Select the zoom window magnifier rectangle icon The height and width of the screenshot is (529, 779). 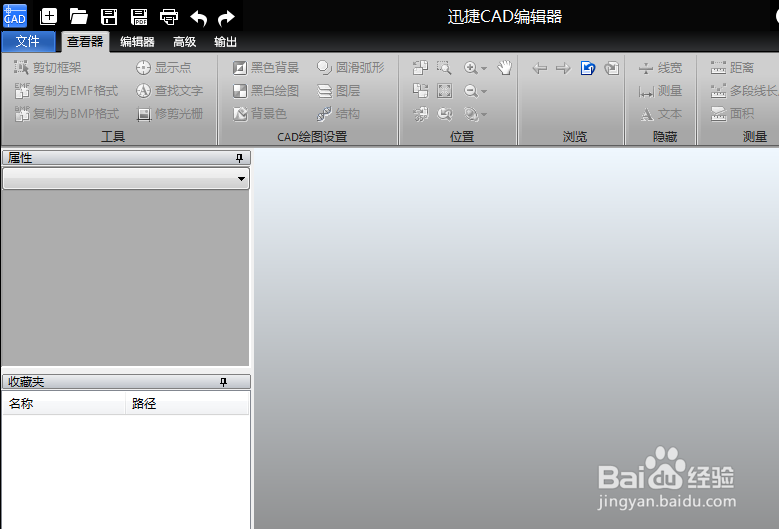click(444, 68)
